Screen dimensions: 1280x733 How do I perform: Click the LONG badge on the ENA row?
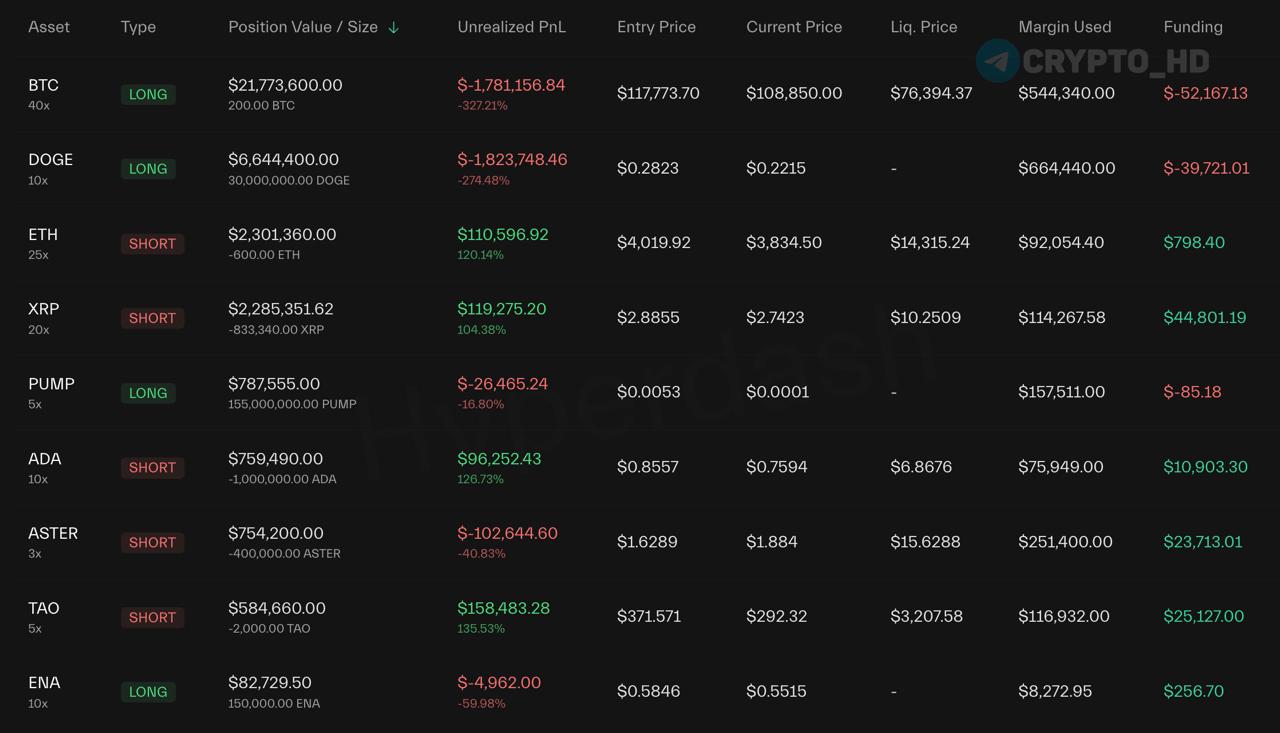(148, 691)
